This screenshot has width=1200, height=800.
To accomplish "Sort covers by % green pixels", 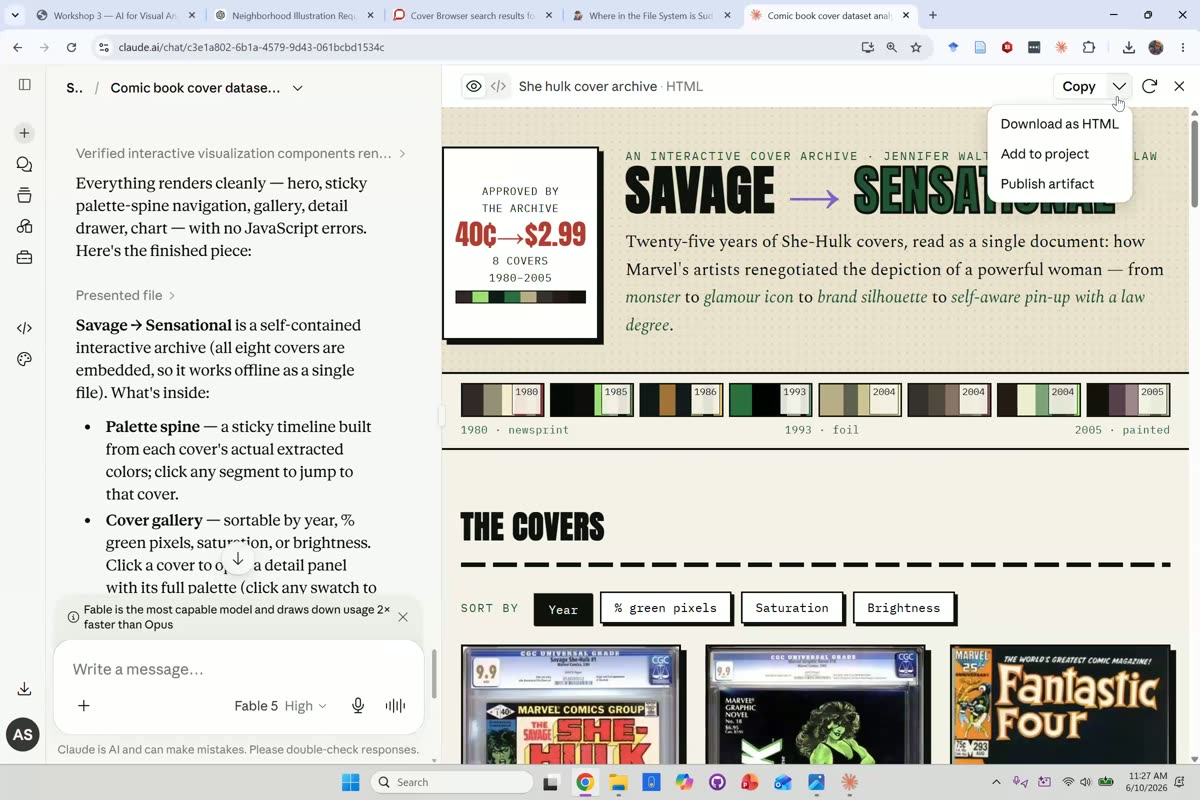I will pos(665,608).
